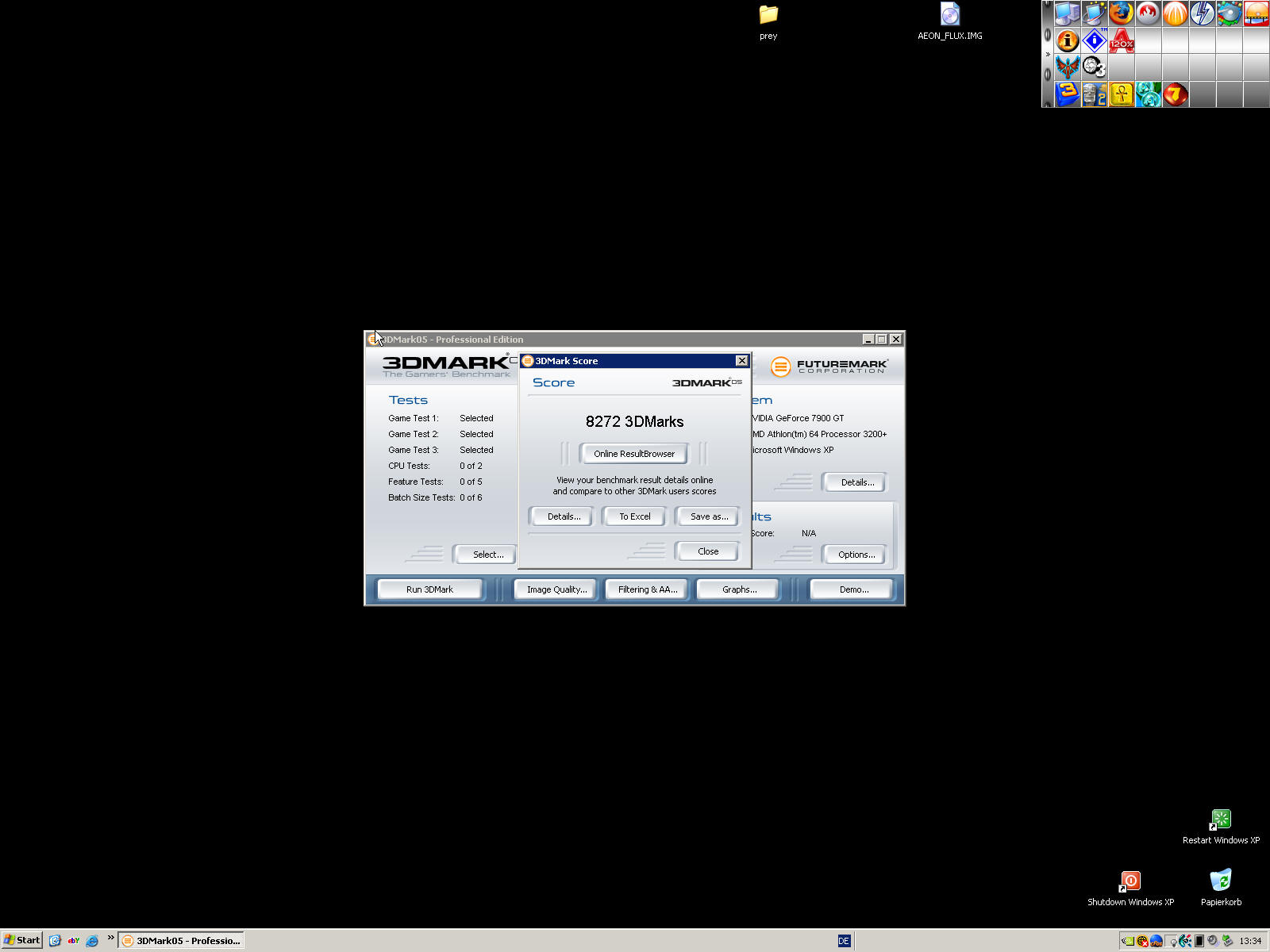Click the Shutdown Windows XP shortcut

point(1130,889)
